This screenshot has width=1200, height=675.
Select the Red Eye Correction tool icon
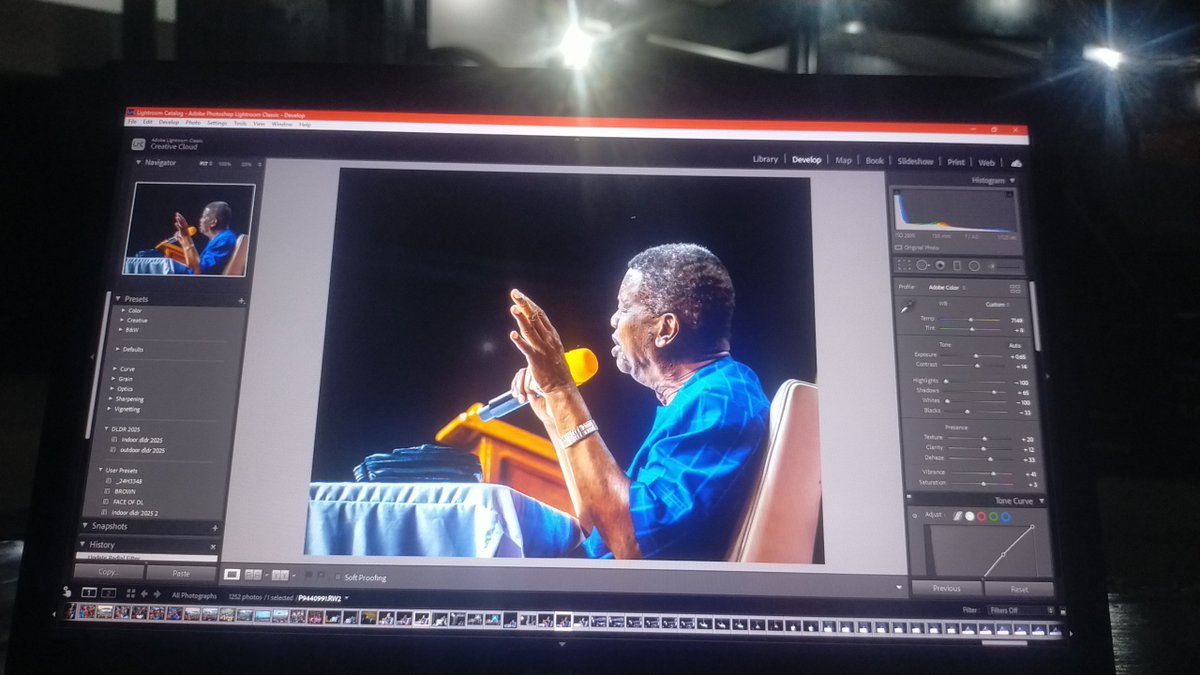pos(939,265)
